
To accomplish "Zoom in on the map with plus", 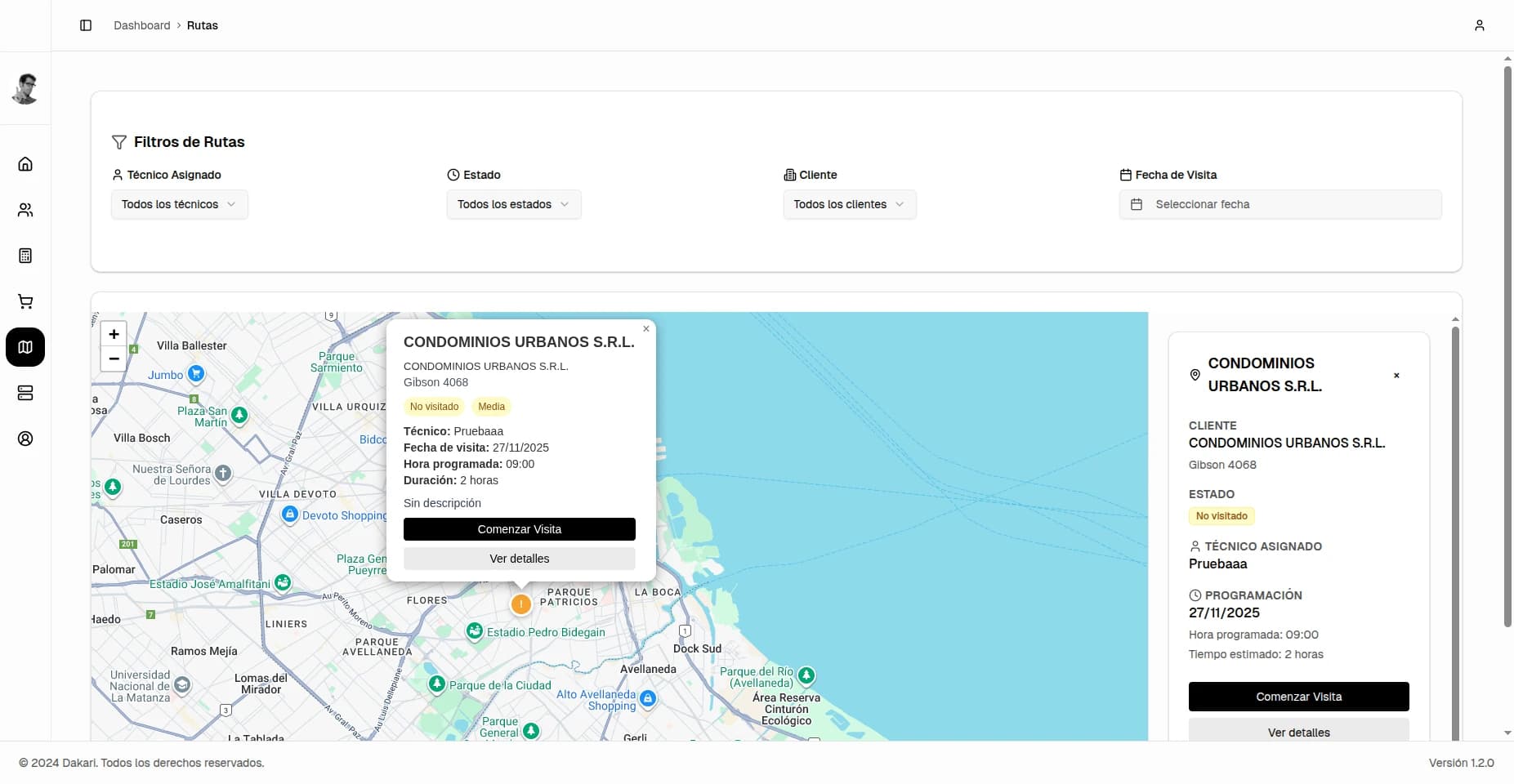I will tap(114, 334).
